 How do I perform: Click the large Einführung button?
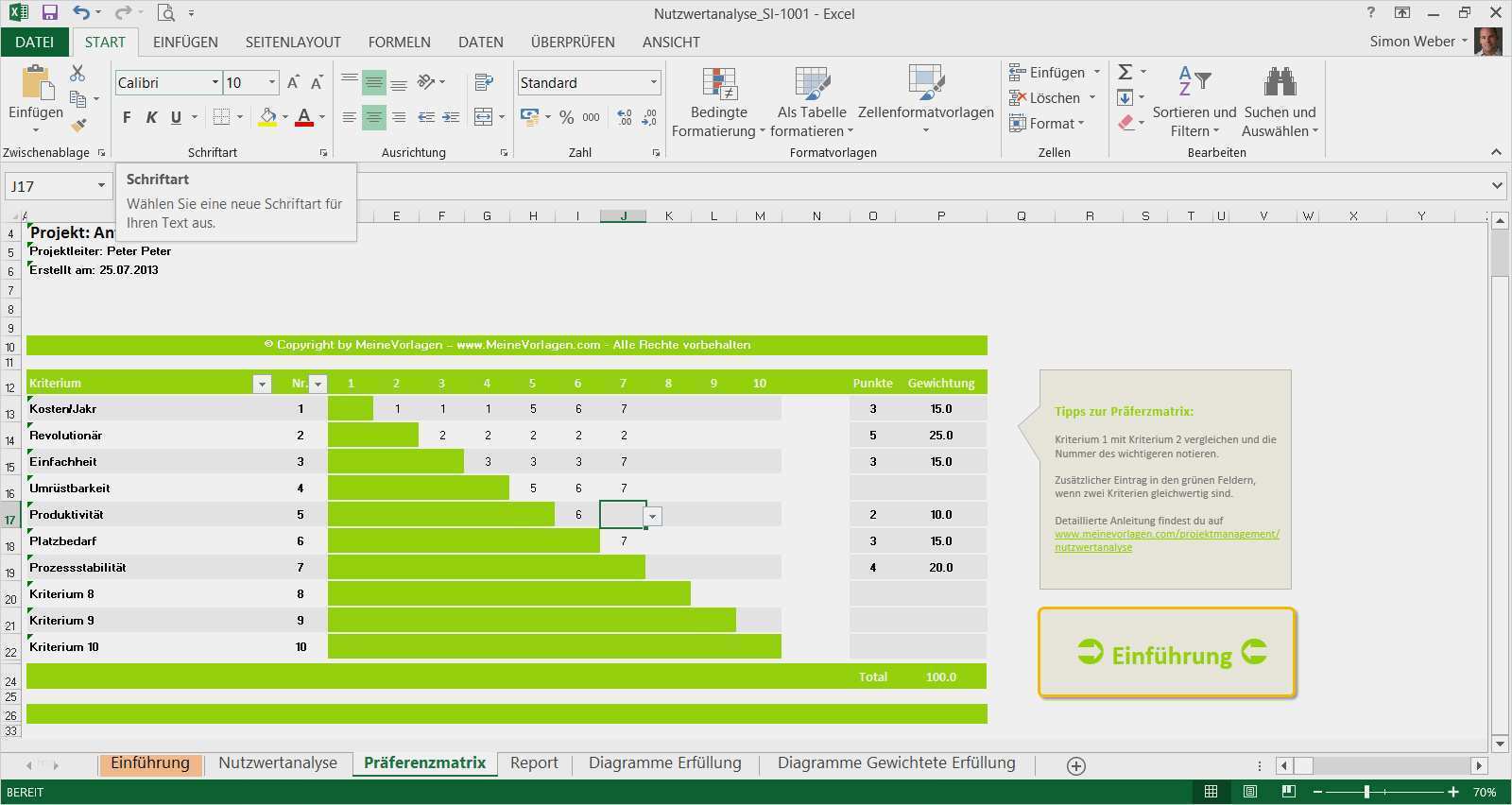(1168, 653)
